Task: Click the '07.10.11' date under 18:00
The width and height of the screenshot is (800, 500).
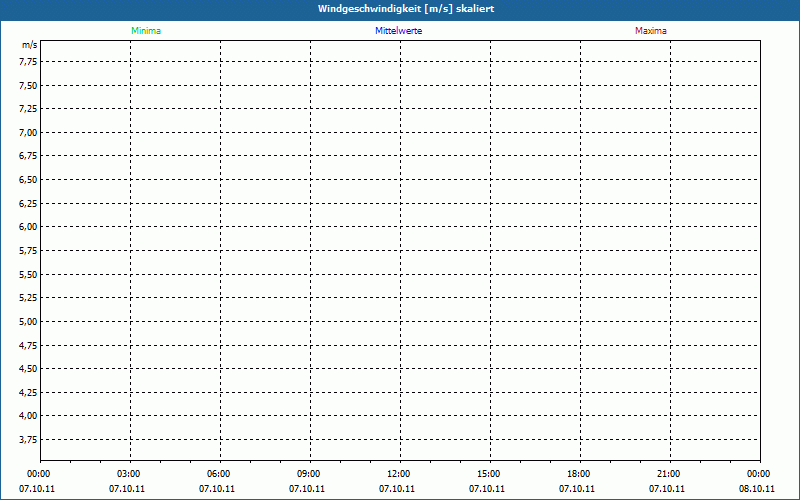Action: (577, 489)
